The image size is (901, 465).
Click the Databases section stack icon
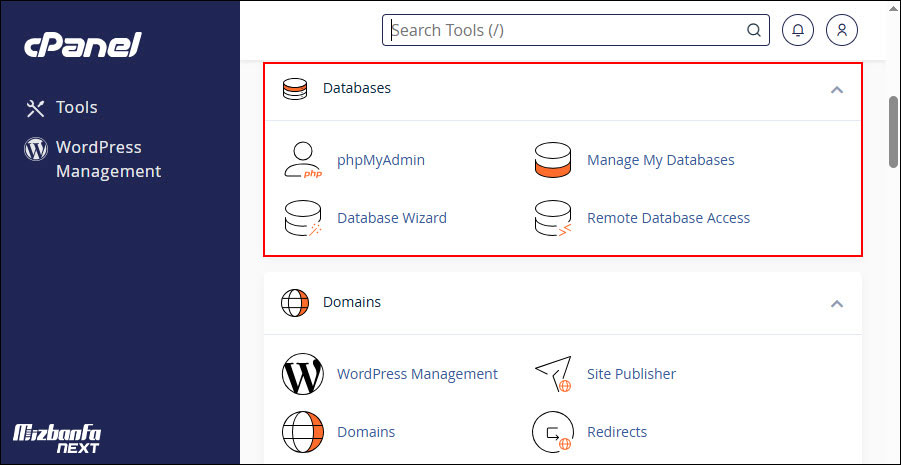295,89
